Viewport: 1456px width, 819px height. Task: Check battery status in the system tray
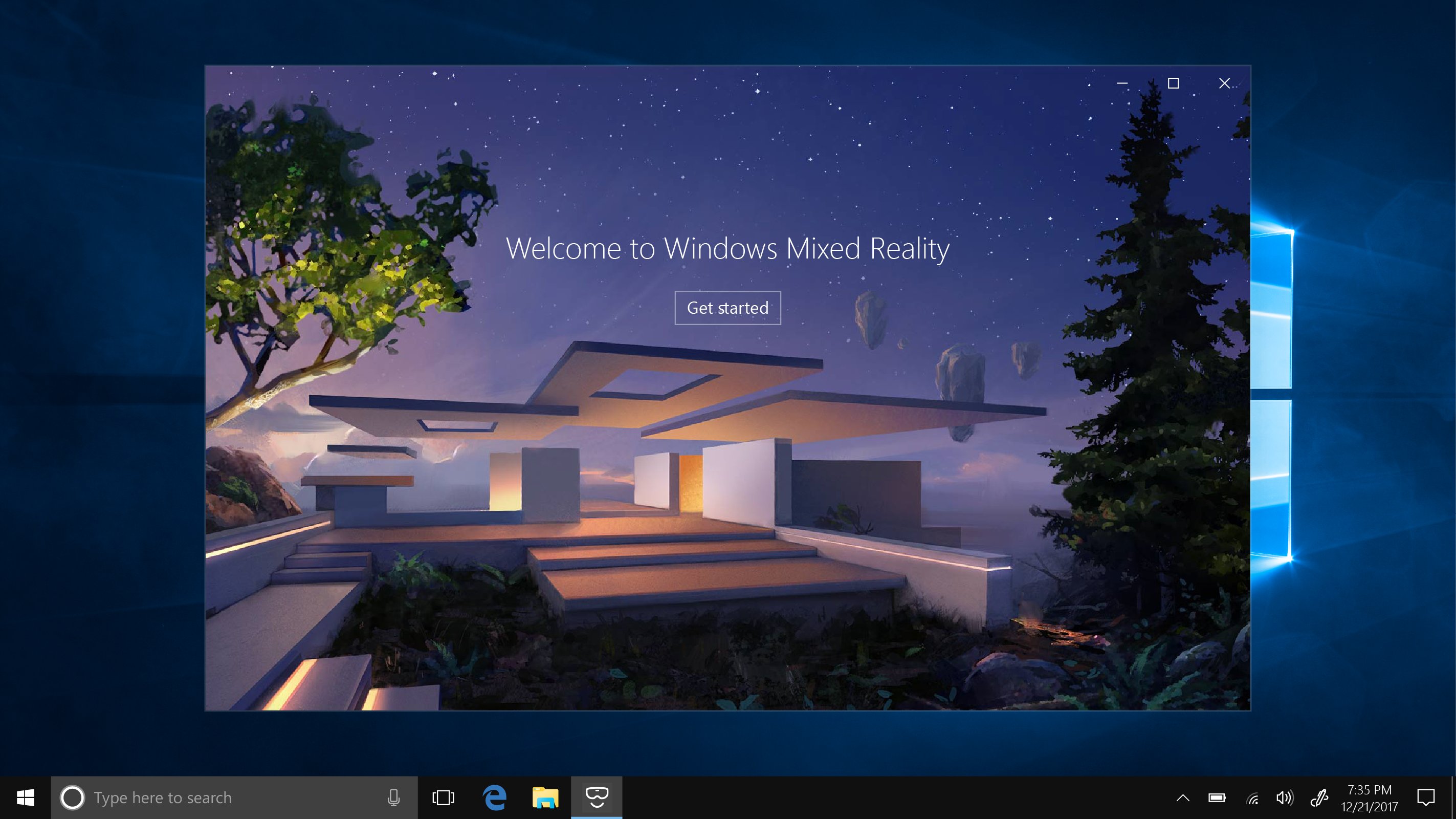tap(1217, 798)
